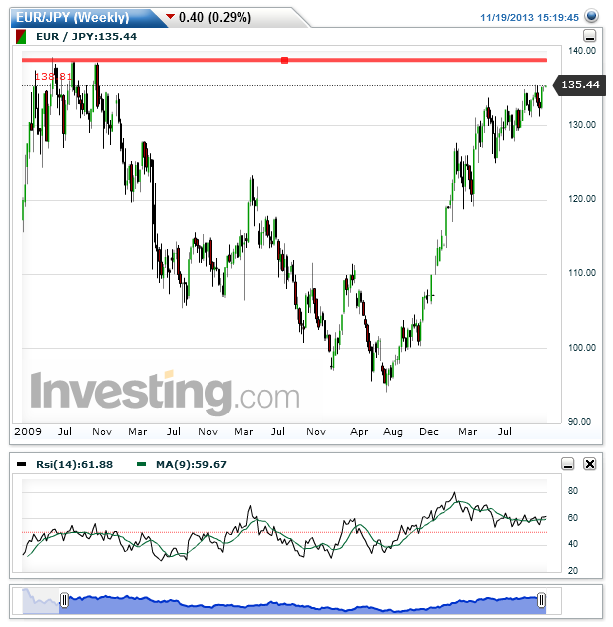Click the 135.44 current price tag
The height and width of the screenshot is (627, 613).
click(x=579, y=85)
